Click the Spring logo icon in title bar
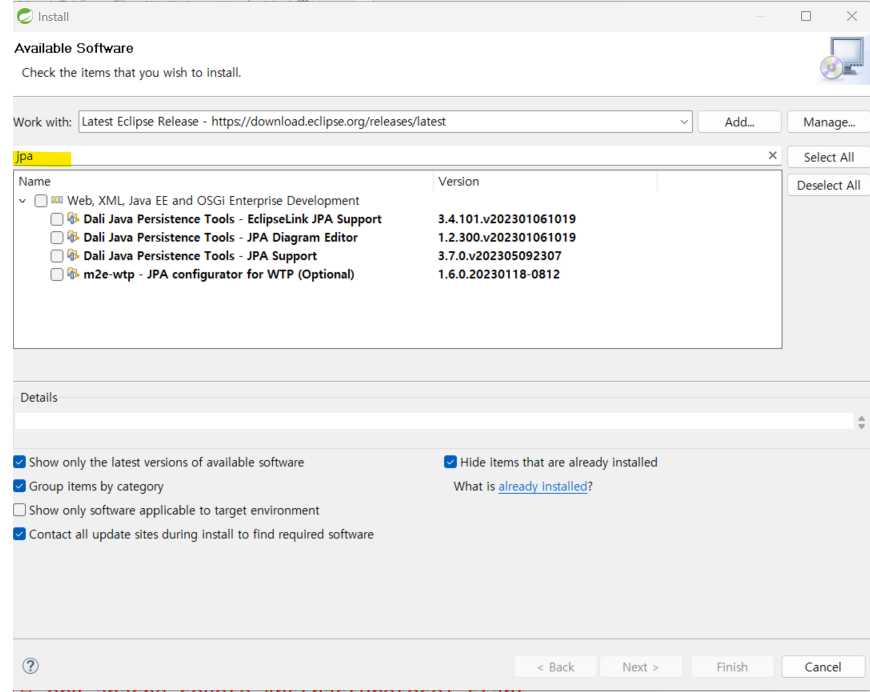Image resolution: width=870 pixels, height=692 pixels. [x=25, y=16]
